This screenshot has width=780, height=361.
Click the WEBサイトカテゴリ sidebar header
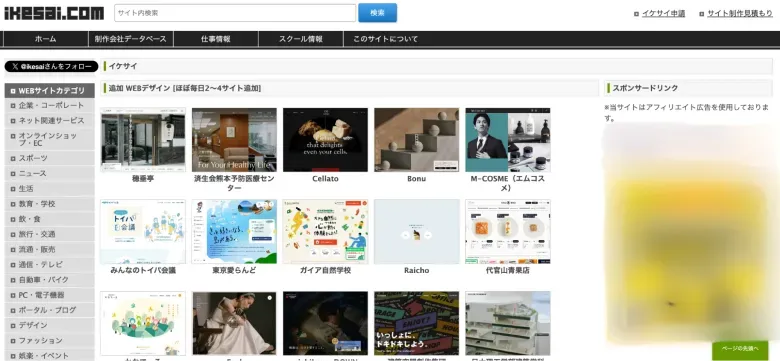pyautogui.click(x=50, y=90)
